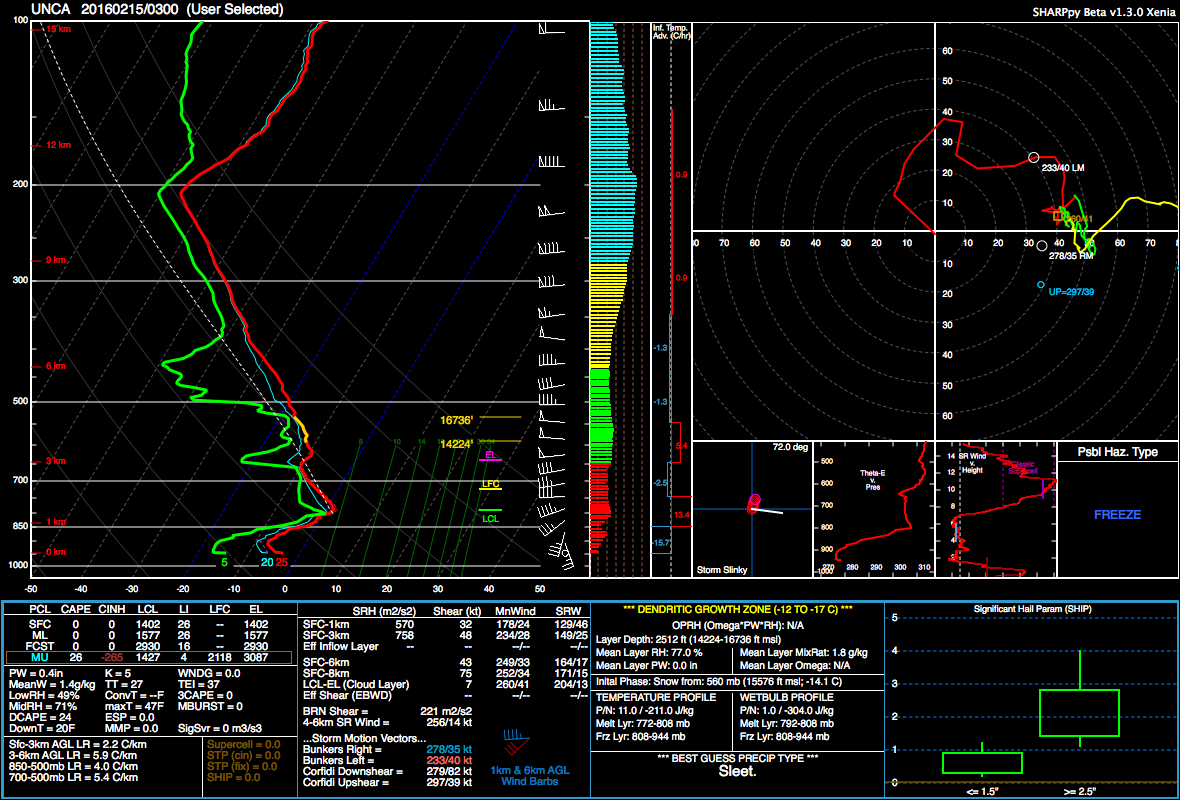The height and width of the screenshot is (800, 1180).
Task: Click the 278/35 RM hodograph marker
Action: (x=1043, y=245)
